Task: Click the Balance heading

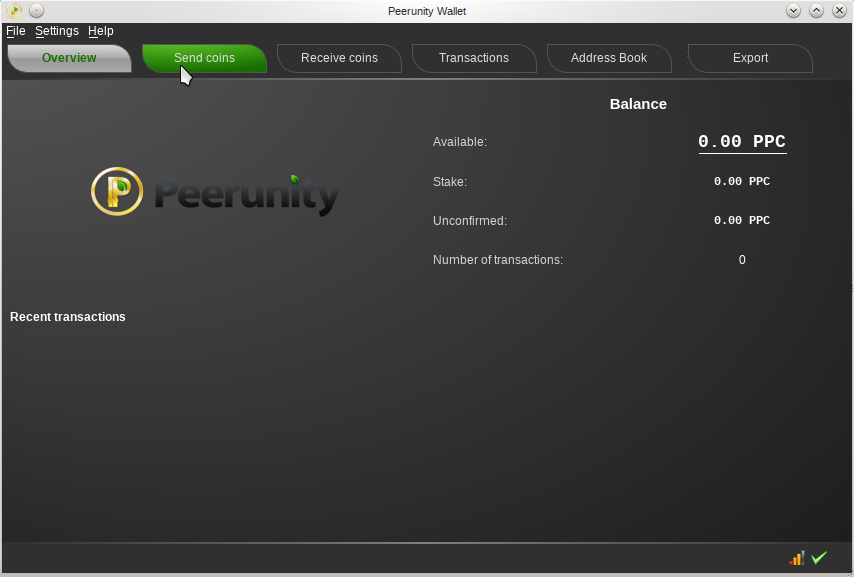Action: [638, 104]
